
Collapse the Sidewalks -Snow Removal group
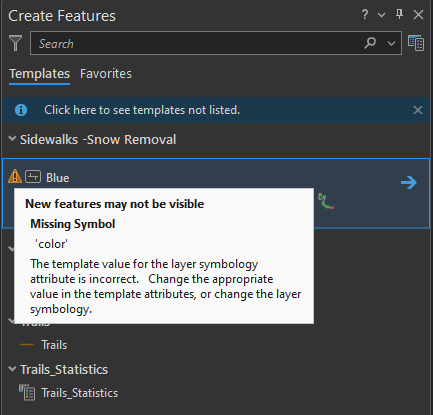tap(12, 139)
